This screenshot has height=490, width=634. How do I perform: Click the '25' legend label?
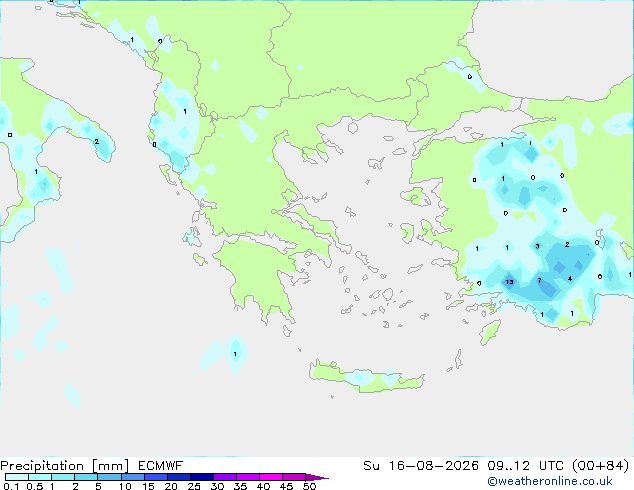point(194,486)
